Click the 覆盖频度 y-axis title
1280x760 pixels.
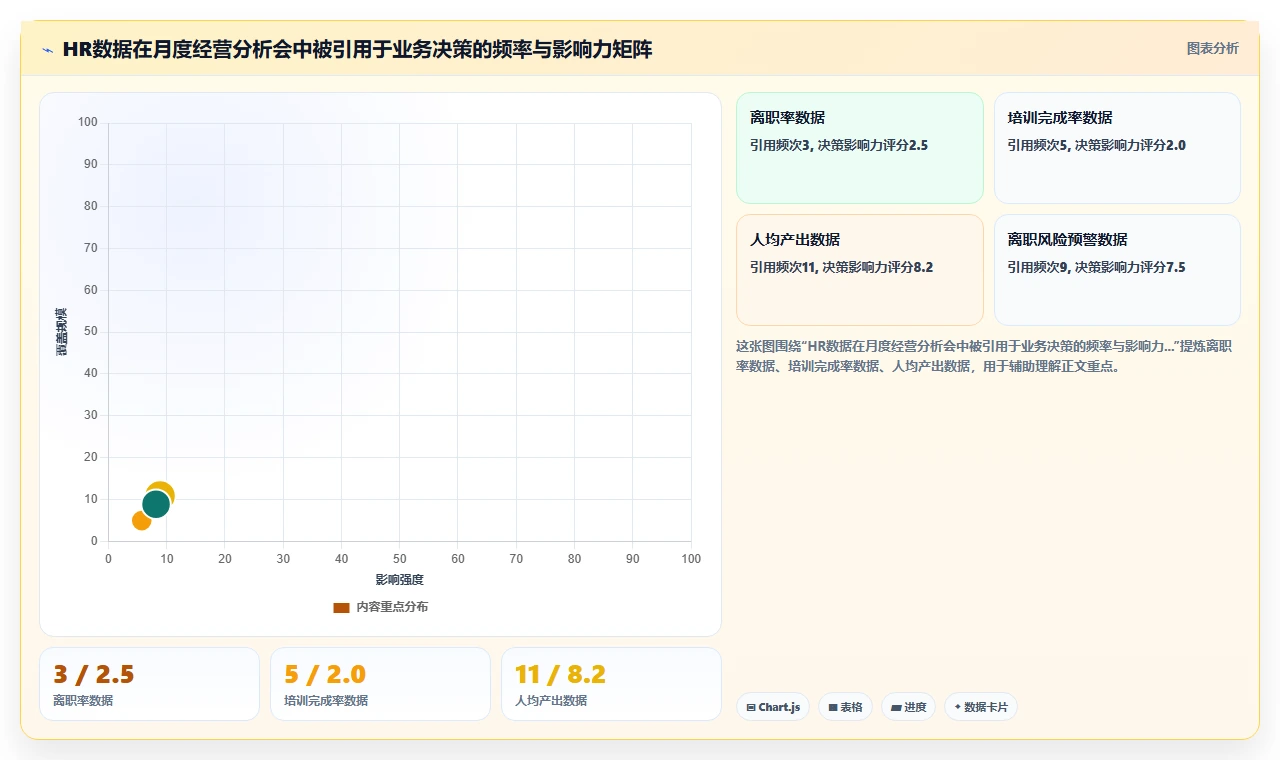pos(62,332)
